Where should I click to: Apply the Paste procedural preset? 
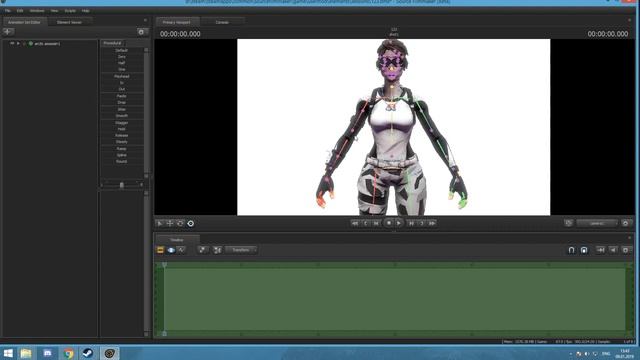tap(122, 96)
